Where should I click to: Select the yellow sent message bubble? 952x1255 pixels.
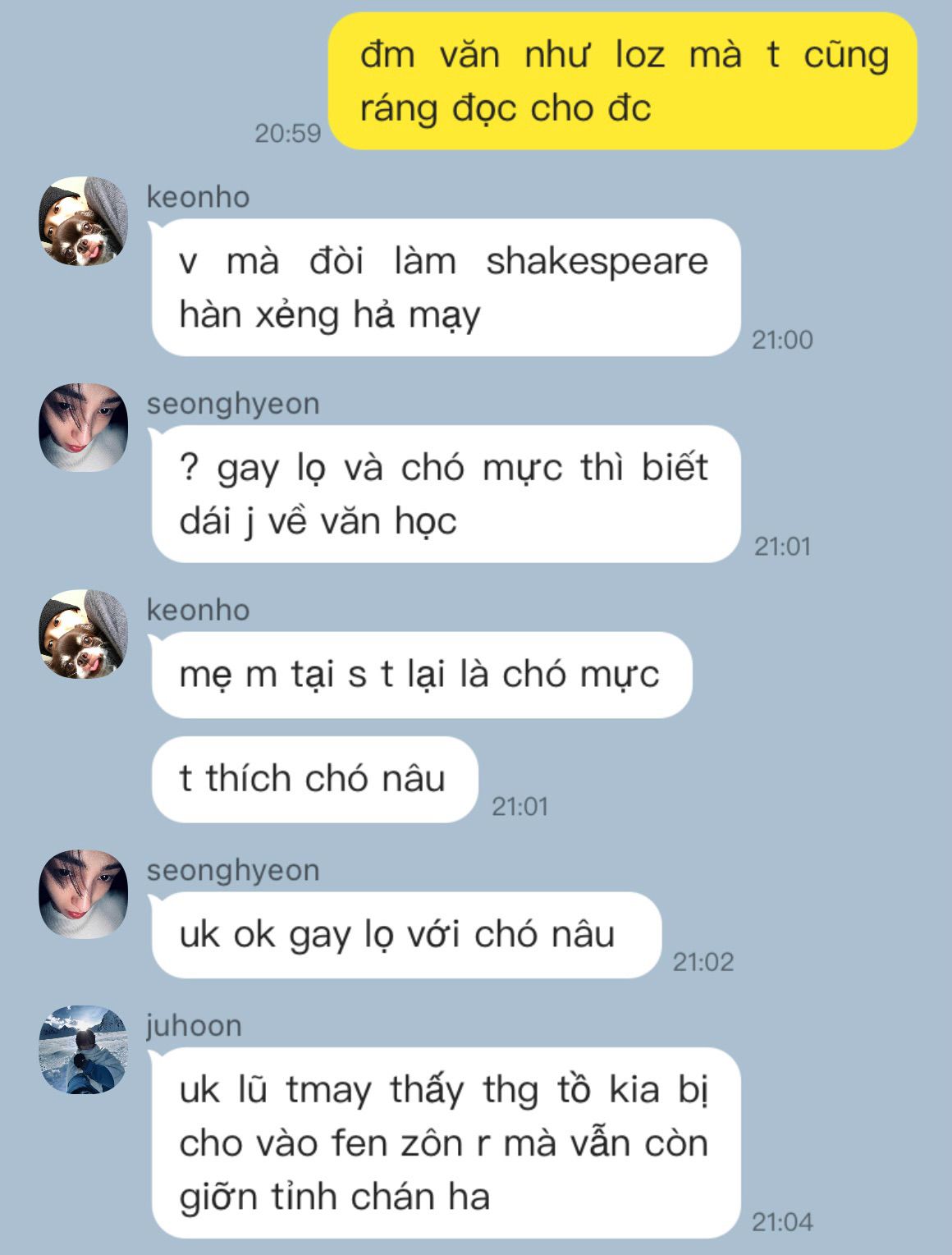[623, 81]
